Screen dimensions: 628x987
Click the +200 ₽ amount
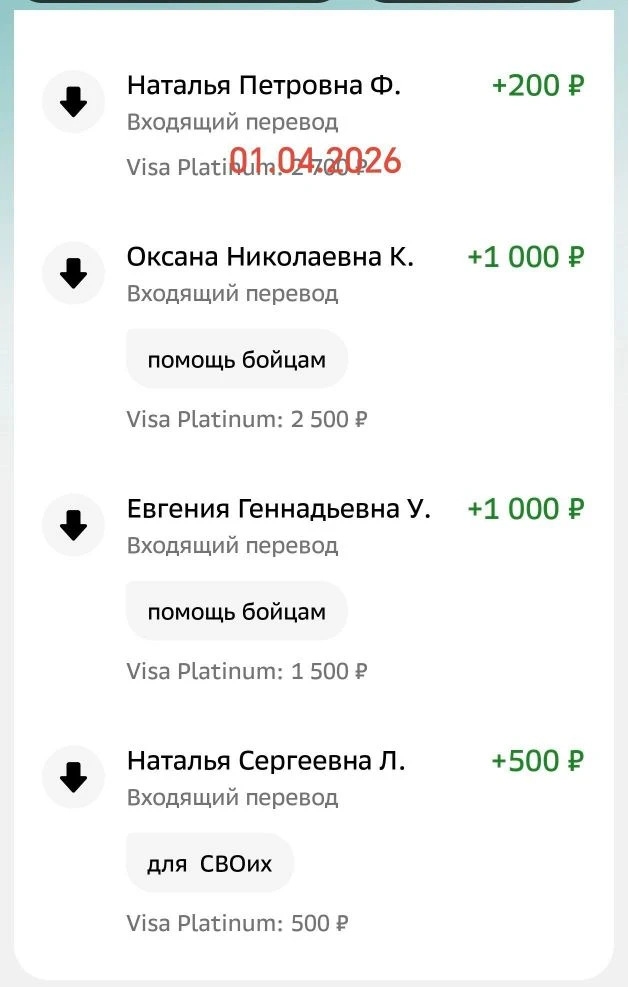[537, 86]
